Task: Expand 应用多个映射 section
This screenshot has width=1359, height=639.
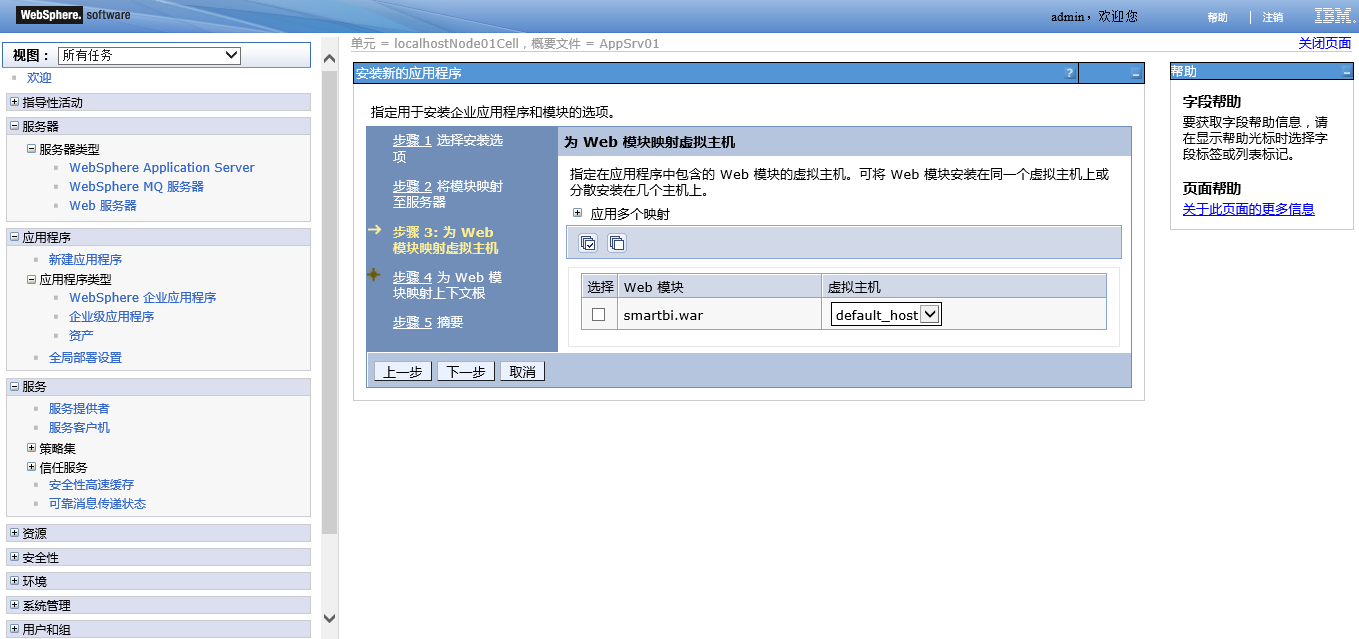Action: 578,213
